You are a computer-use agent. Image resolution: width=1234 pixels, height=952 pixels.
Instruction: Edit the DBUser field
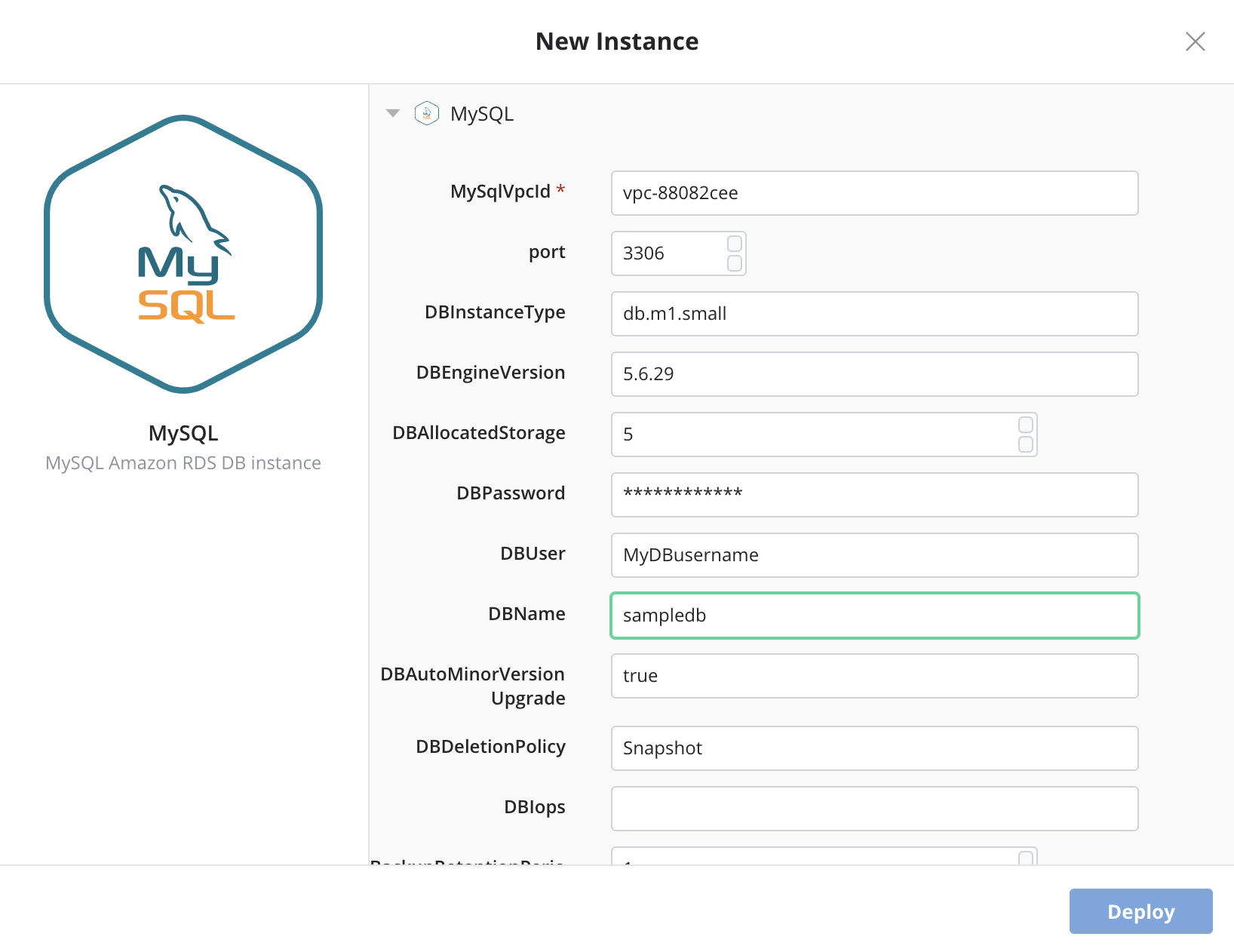(x=874, y=555)
